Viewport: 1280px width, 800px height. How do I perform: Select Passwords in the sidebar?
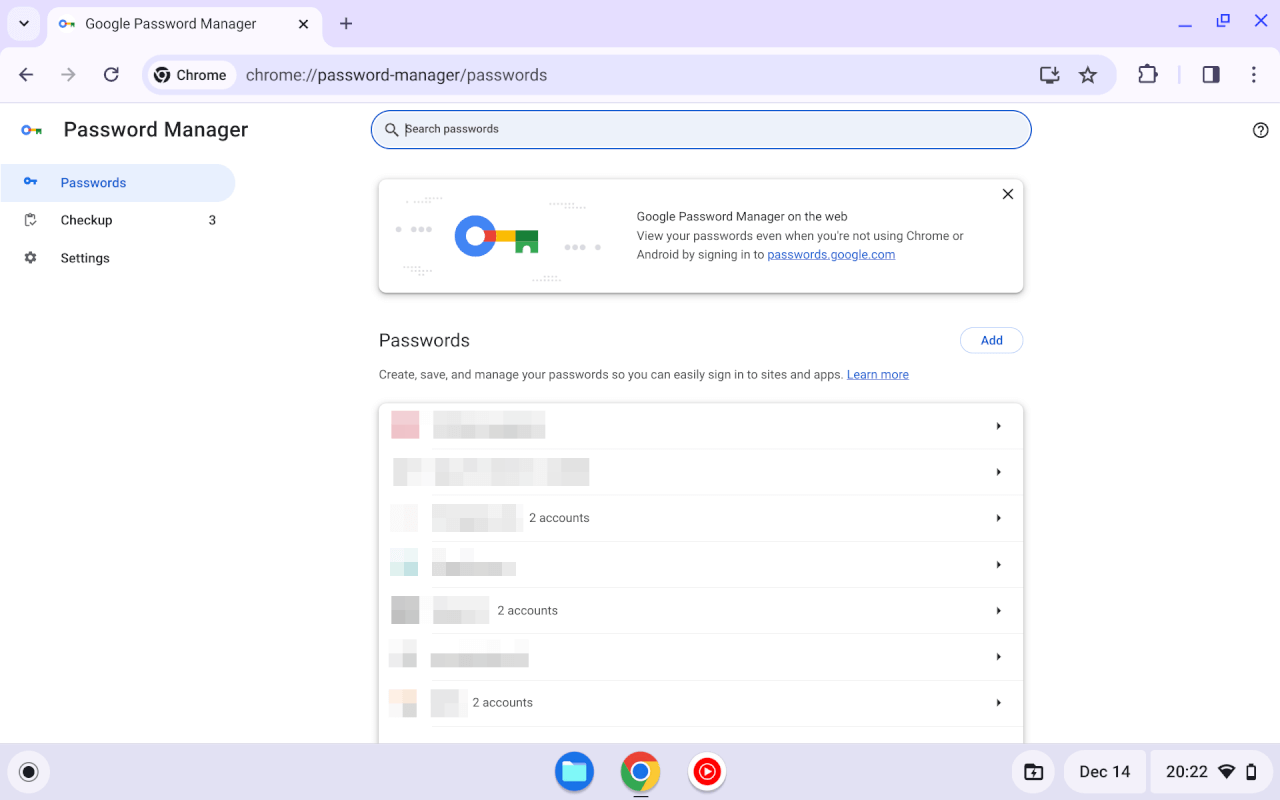[x=117, y=183]
